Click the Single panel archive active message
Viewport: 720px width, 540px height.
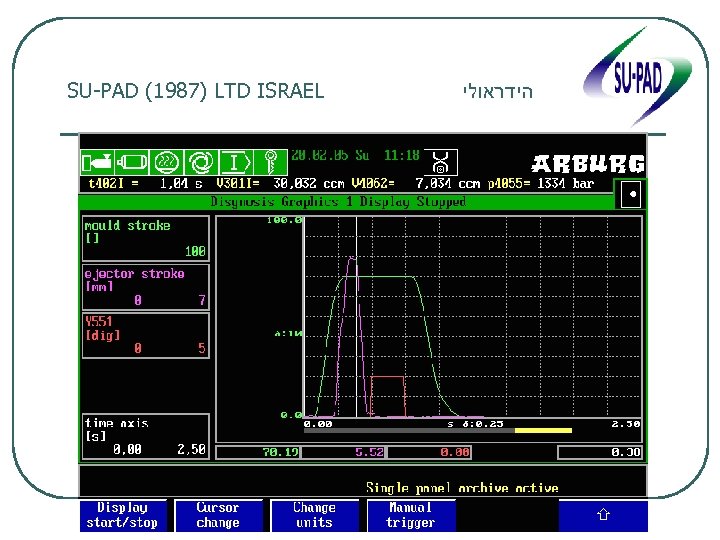click(462, 488)
